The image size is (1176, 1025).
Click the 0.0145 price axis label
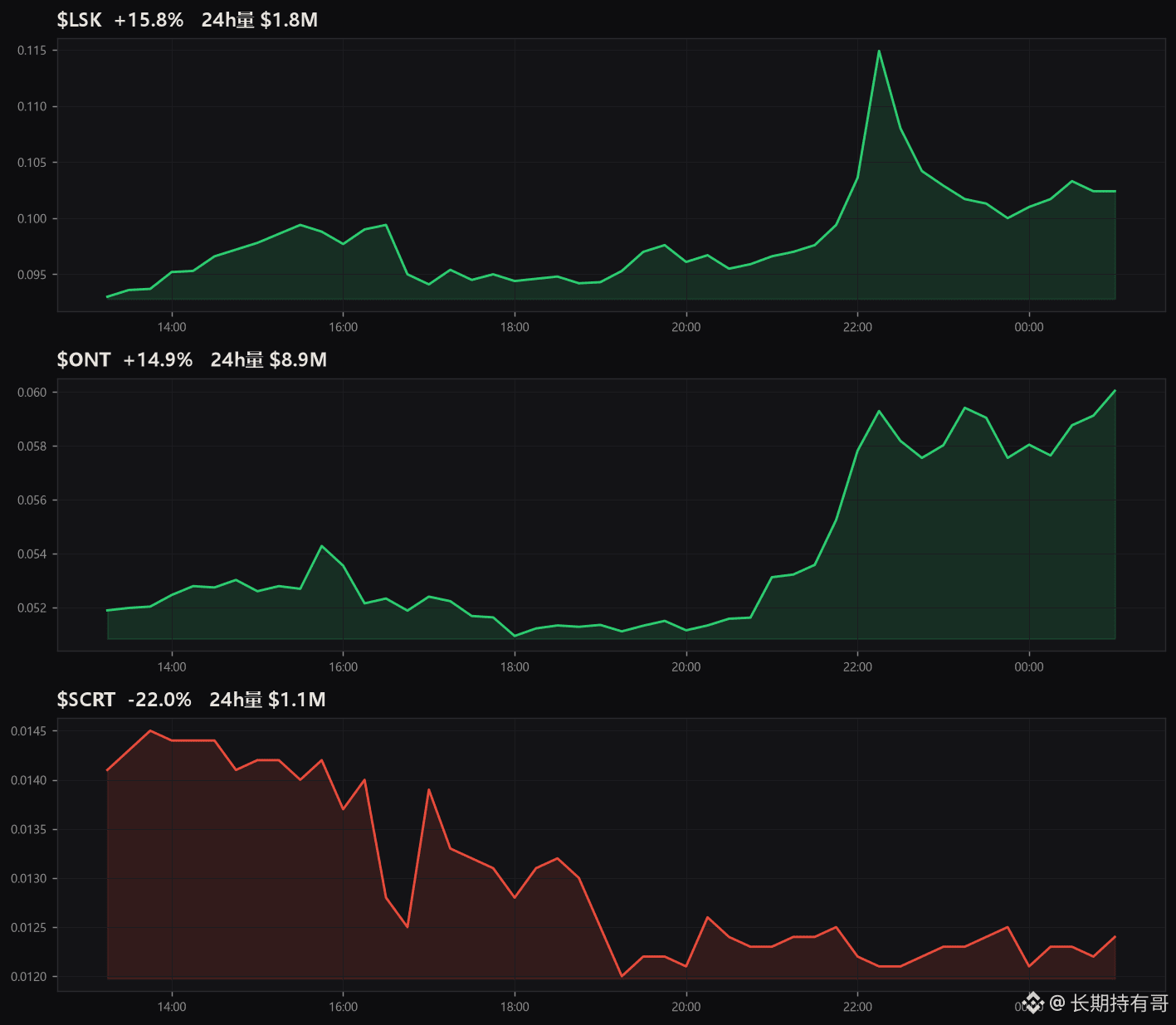pyautogui.click(x=30, y=731)
